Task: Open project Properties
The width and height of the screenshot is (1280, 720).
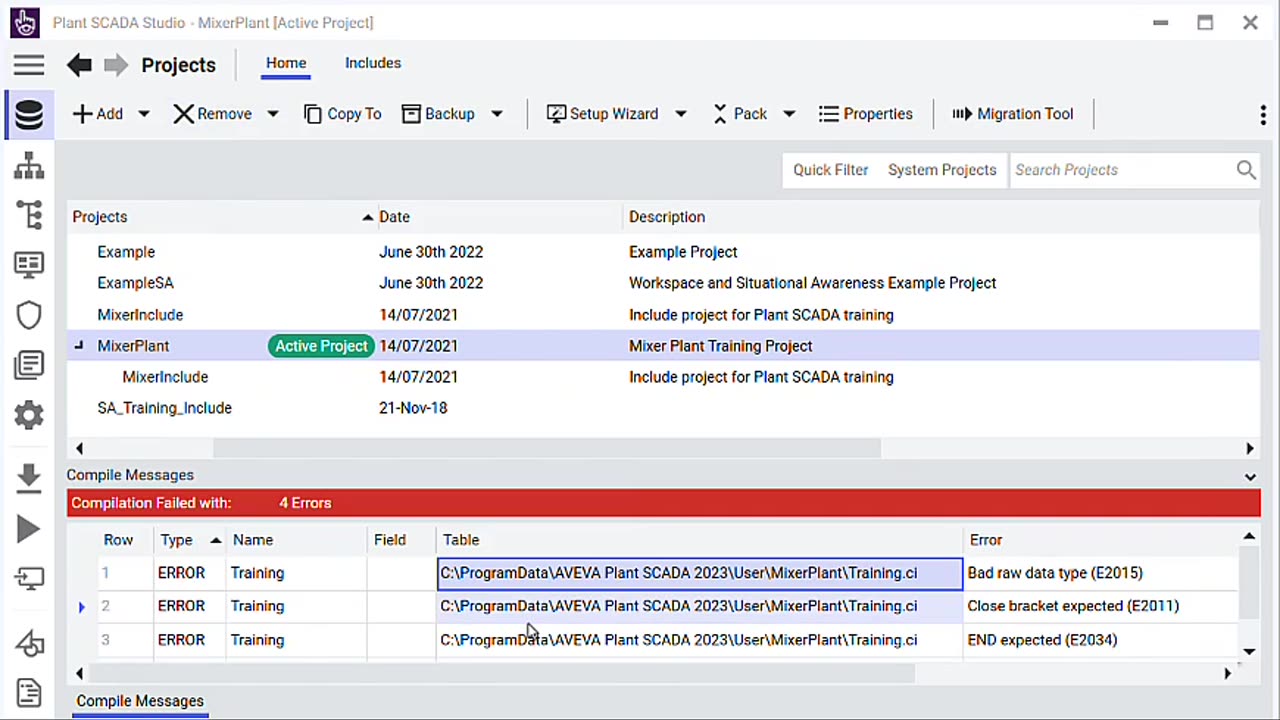Action: 865,114
